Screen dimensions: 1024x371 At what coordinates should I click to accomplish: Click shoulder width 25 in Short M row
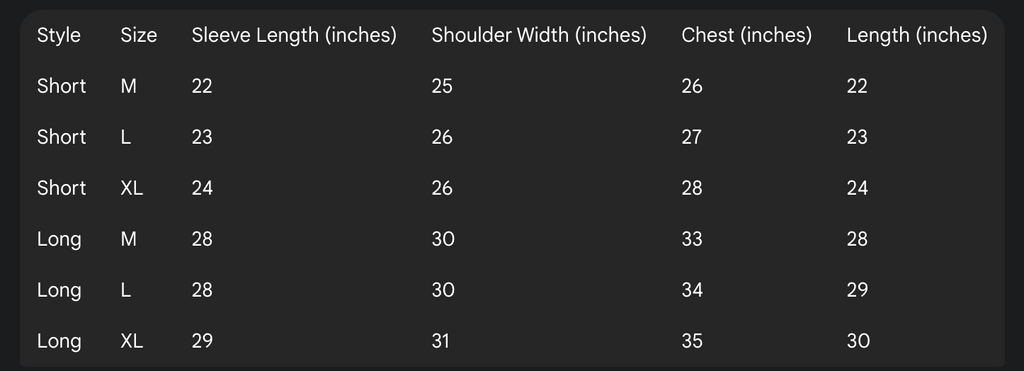[x=442, y=86]
